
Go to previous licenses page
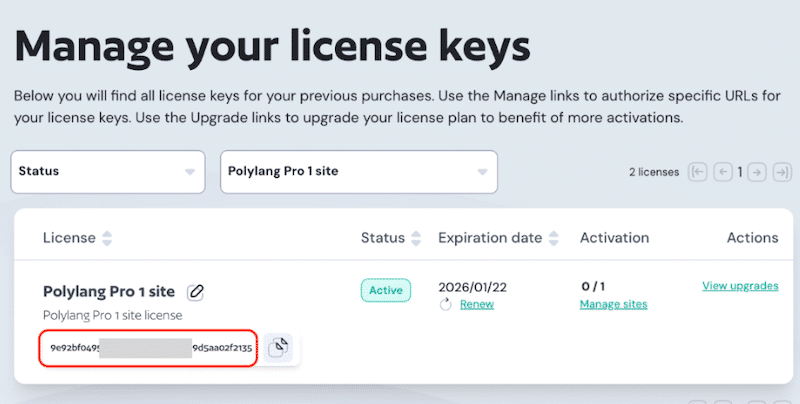(722, 172)
